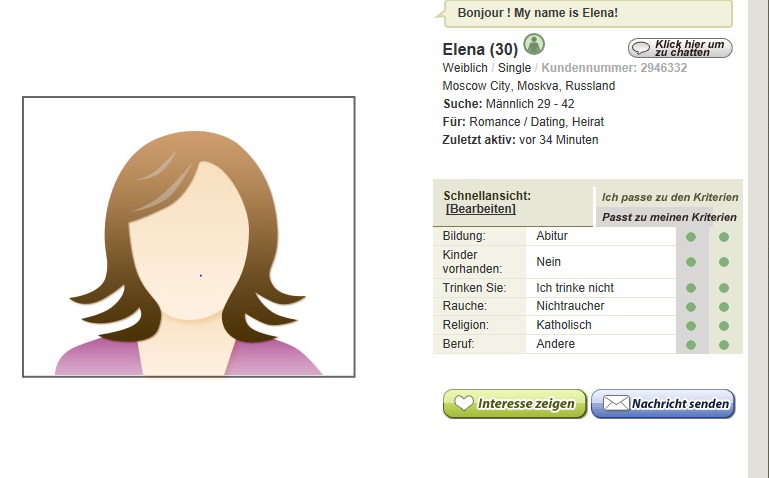This screenshot has height=478, width=769.
Task: Click the second green dot in Rauche row
Action: point(724,307)
